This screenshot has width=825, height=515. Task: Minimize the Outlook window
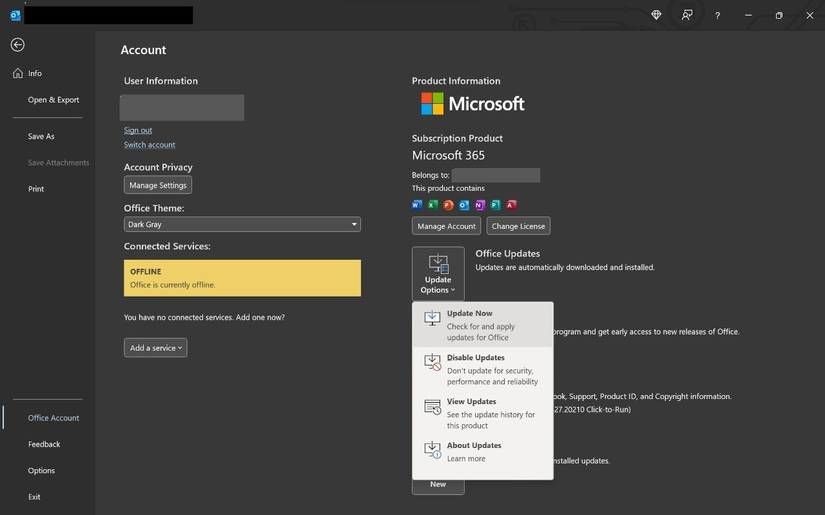point(748,15)
